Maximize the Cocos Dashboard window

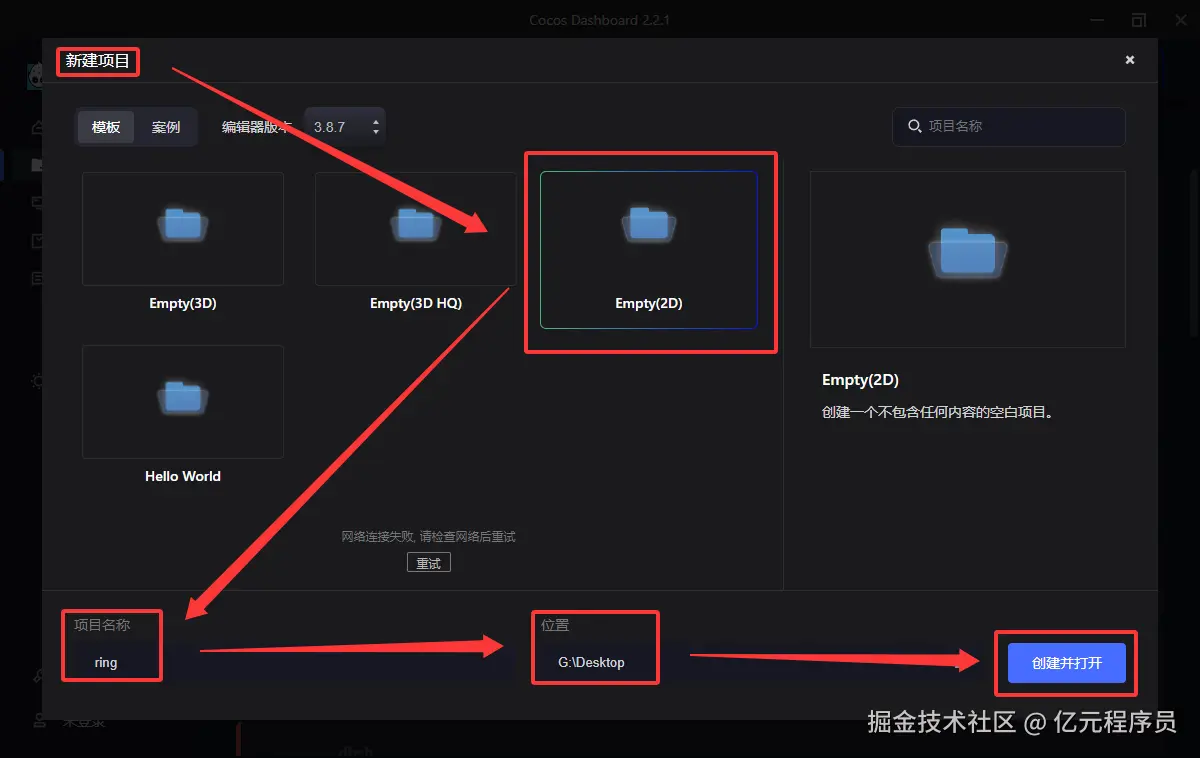[x=1139, y=20]
